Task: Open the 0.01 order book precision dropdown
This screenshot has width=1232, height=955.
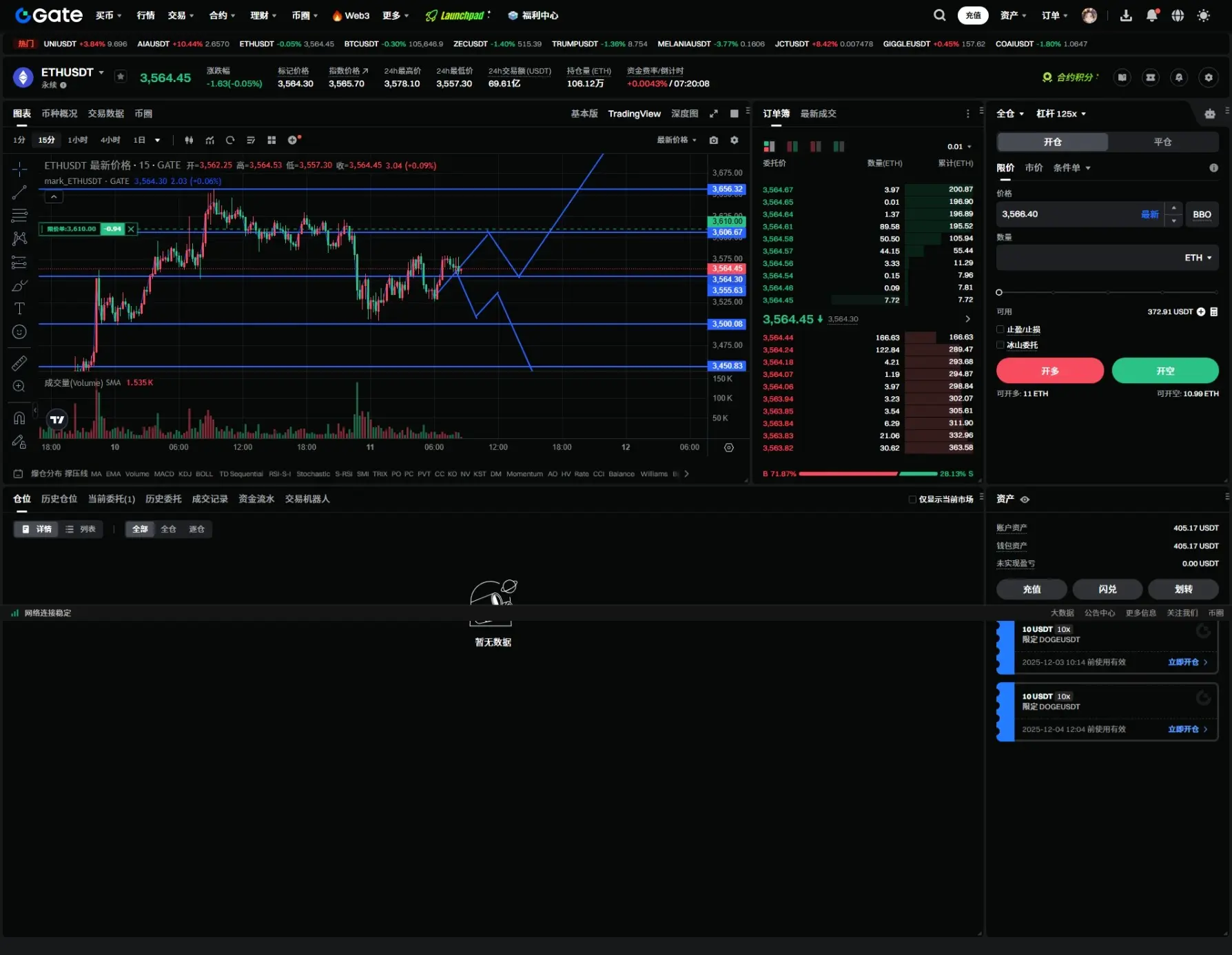Action: (959, 147)
